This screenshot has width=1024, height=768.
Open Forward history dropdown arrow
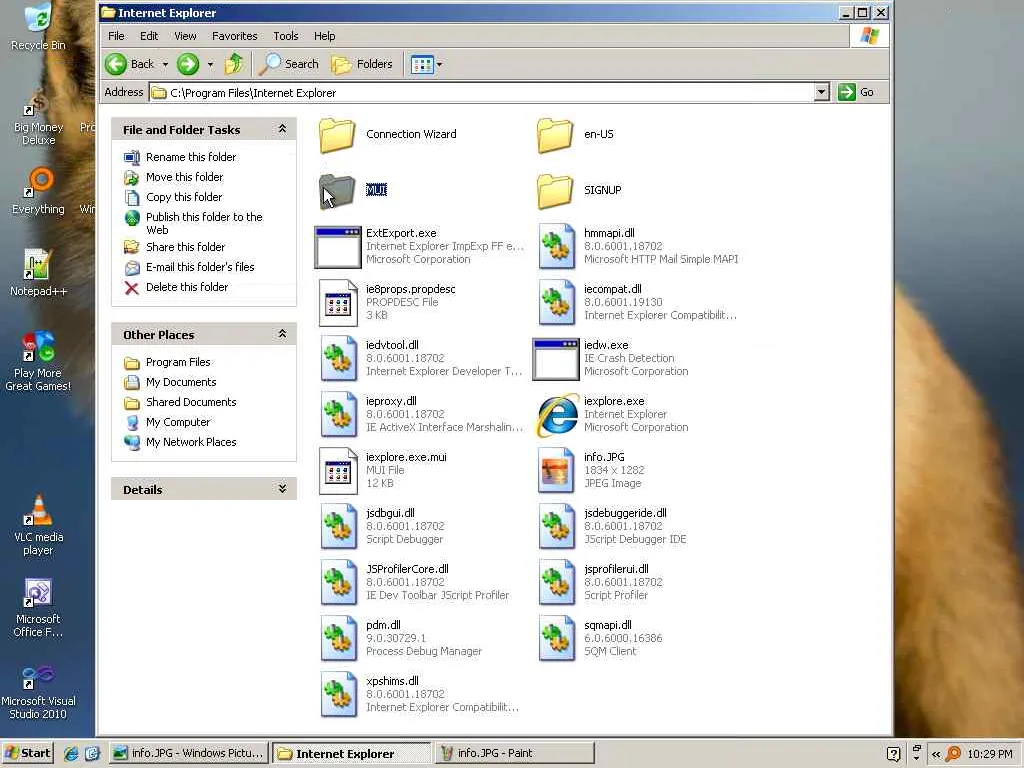(210, 64)
